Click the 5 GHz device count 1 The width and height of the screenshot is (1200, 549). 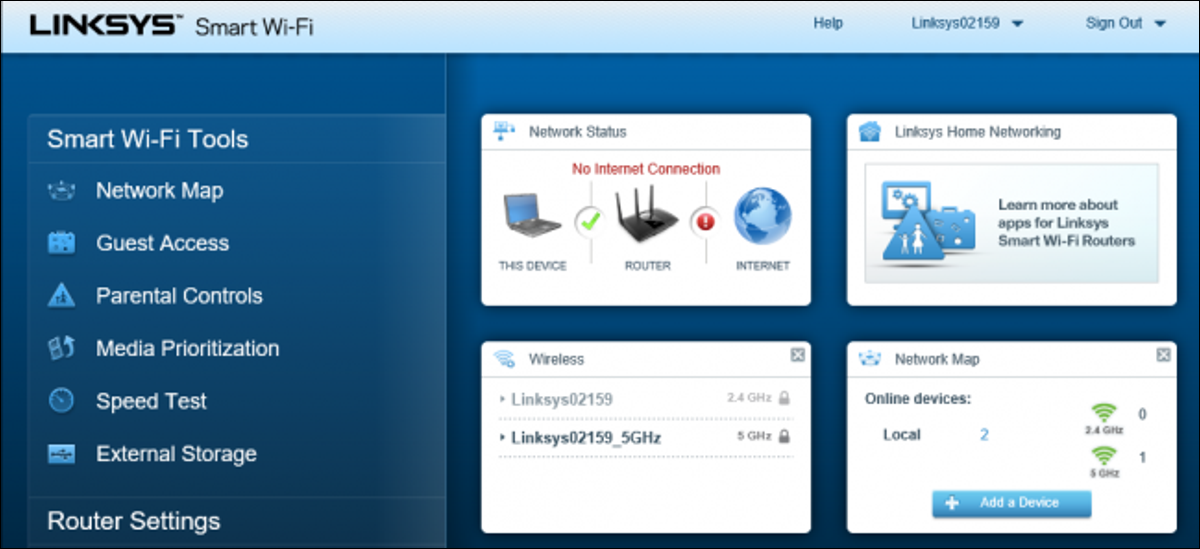tap(1142, 458)
